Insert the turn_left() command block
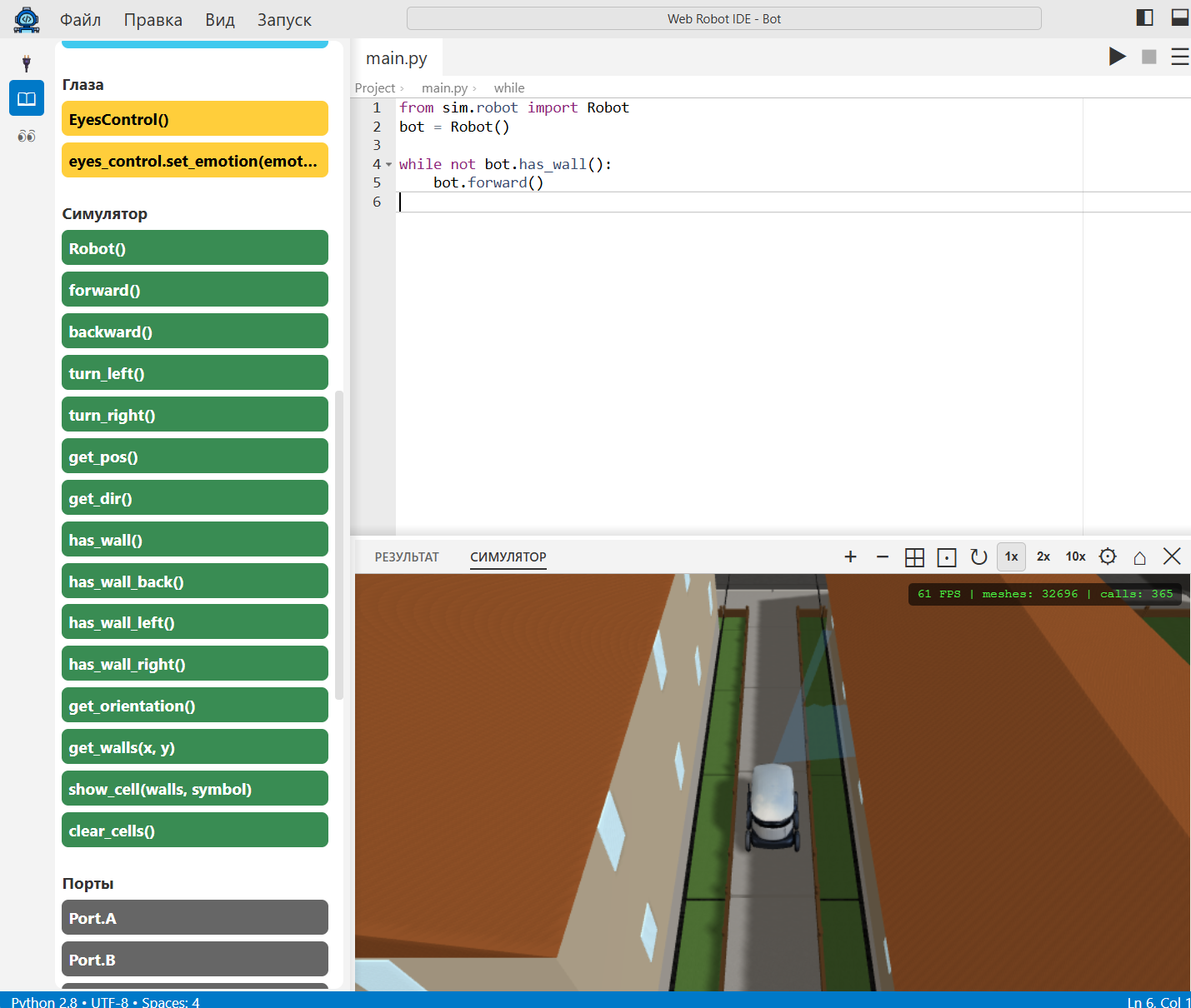The height and width of the screenshot is (1008, 1191). point(195,372)
